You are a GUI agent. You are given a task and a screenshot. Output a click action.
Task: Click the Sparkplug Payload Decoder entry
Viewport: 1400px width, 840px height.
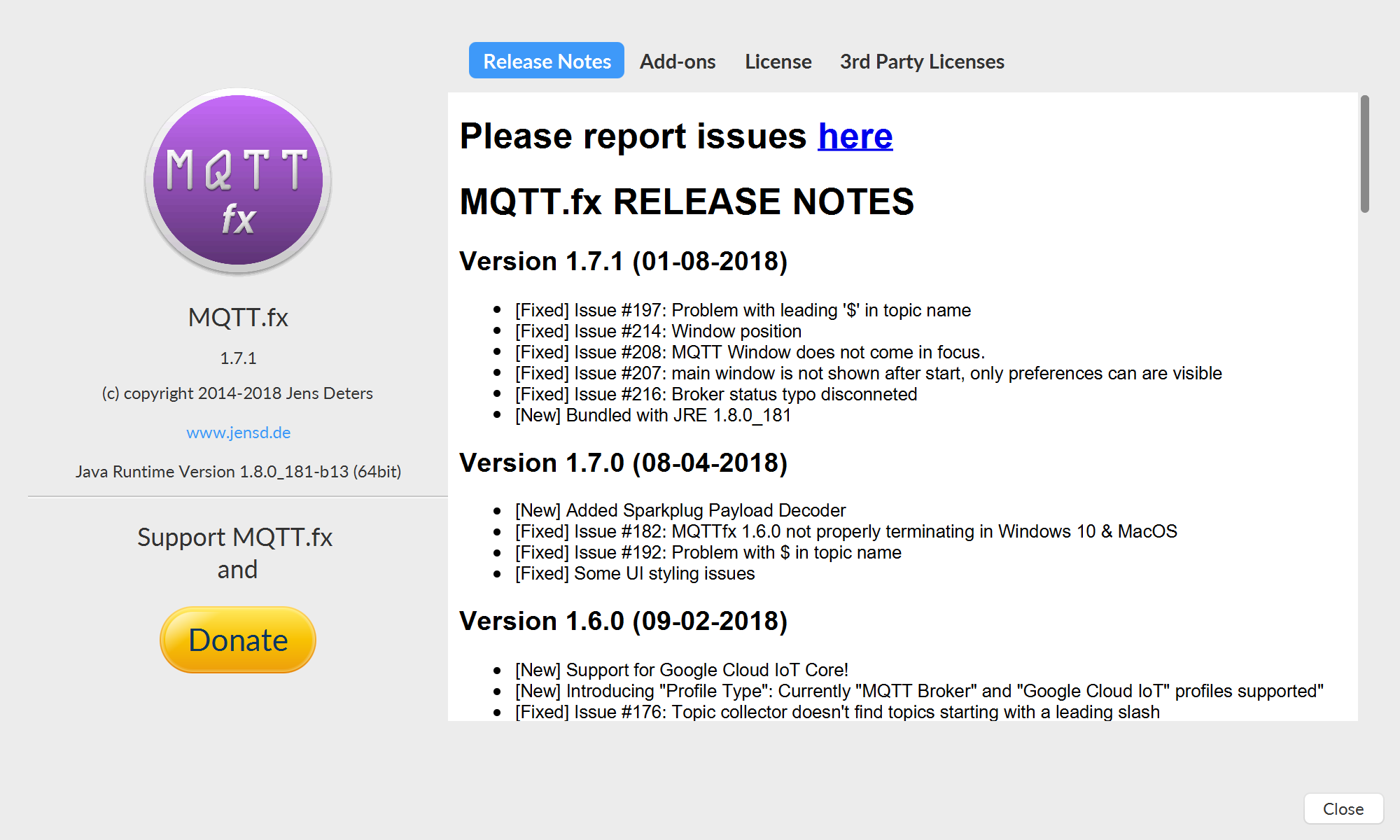click(680, 510)
